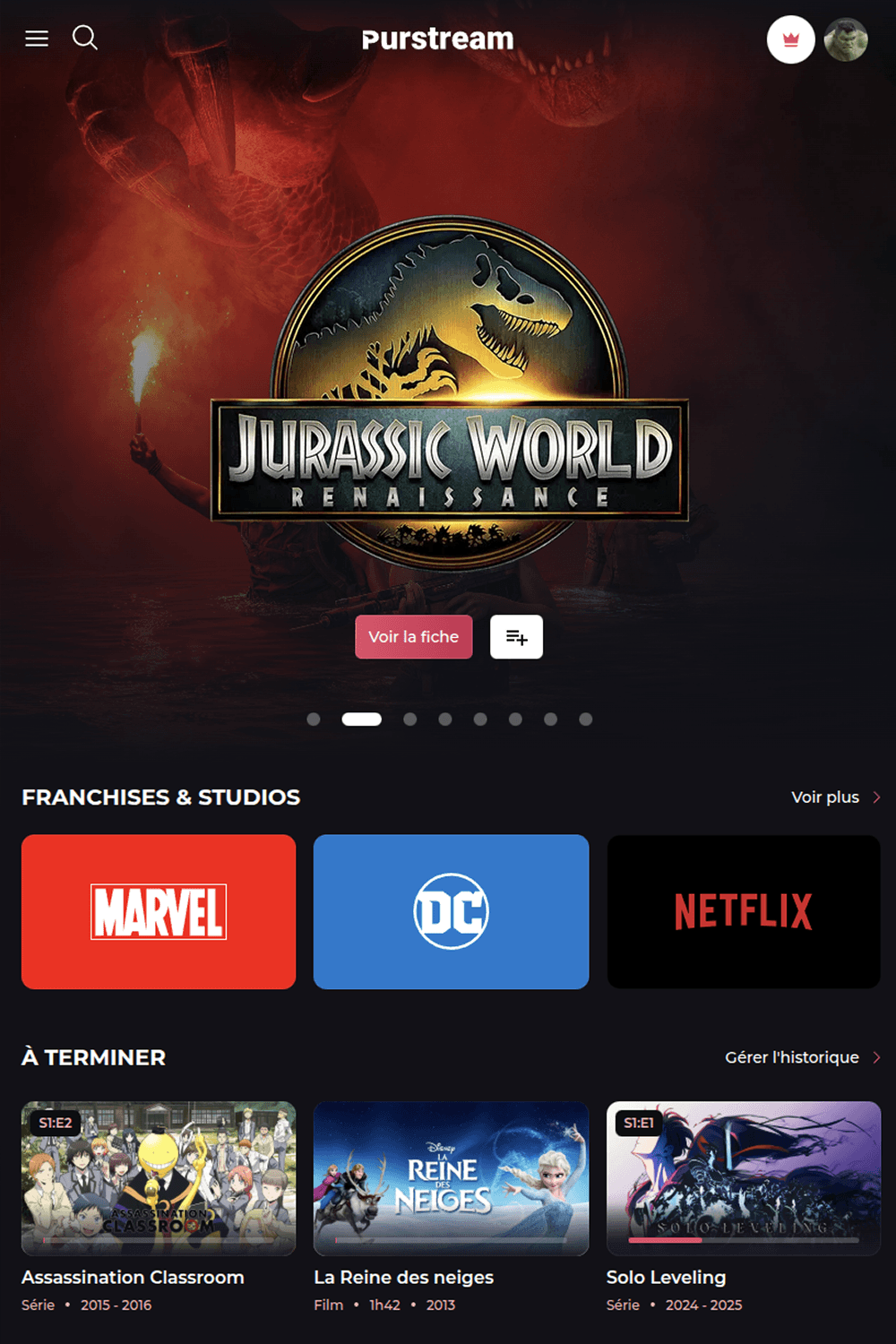Click the Voir plus link text

click(825, 797)
